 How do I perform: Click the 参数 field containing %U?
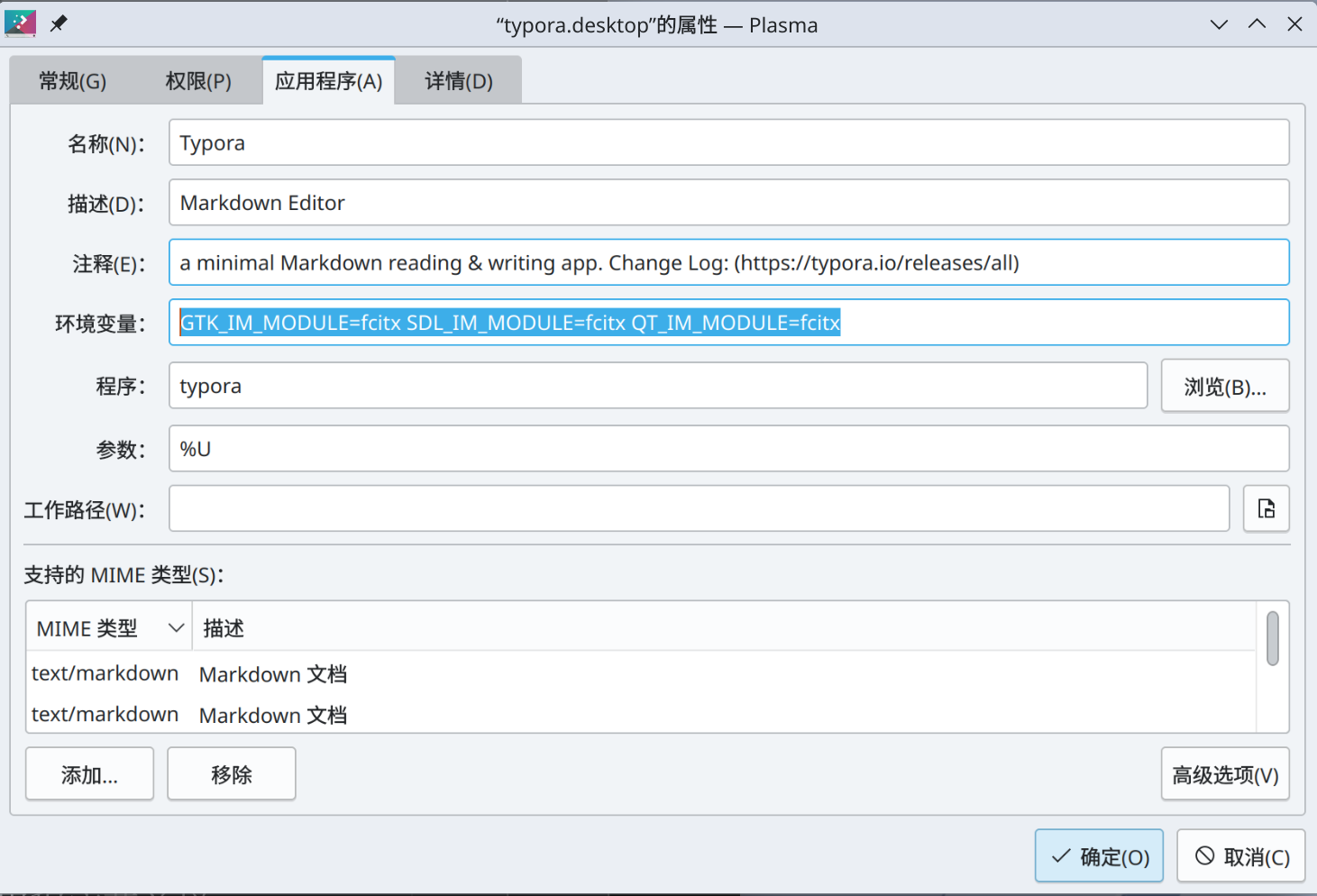[728, 448]
